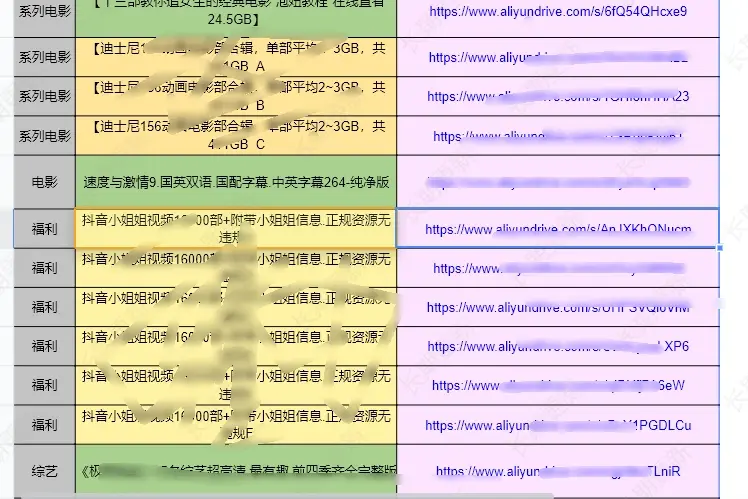Click 系列电影 cell in Disney A row
Screen dimensions: 748x499
coord(44,57)
